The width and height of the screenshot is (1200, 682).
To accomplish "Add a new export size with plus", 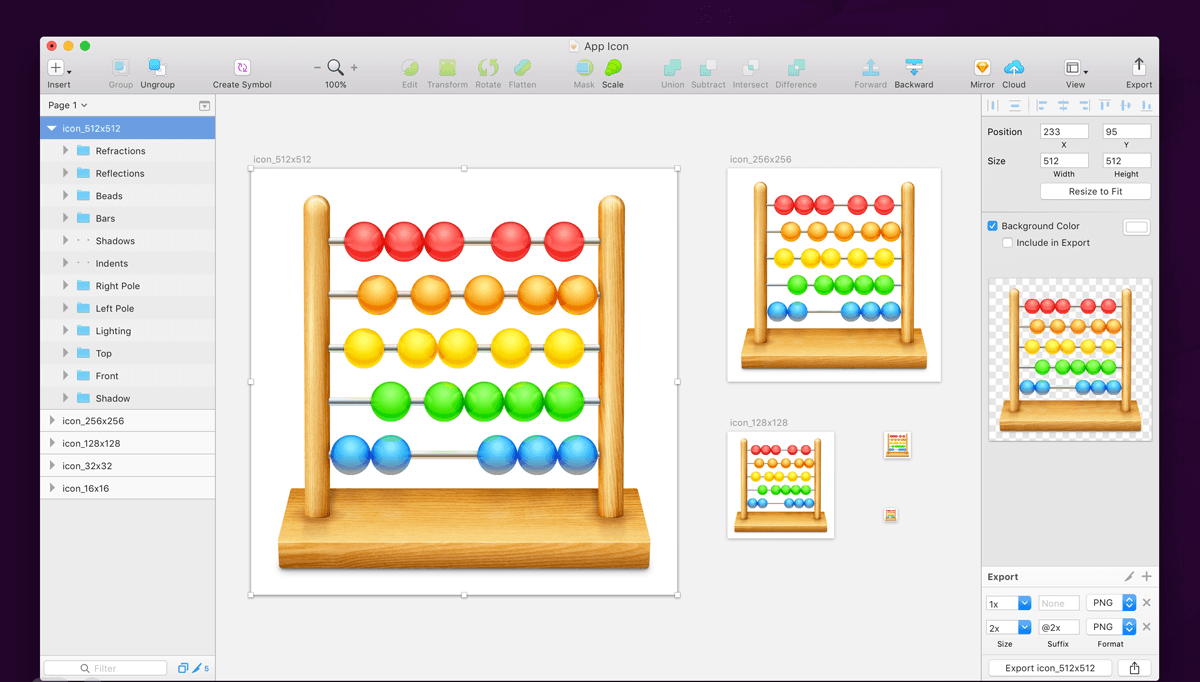I will [1147, 577].
